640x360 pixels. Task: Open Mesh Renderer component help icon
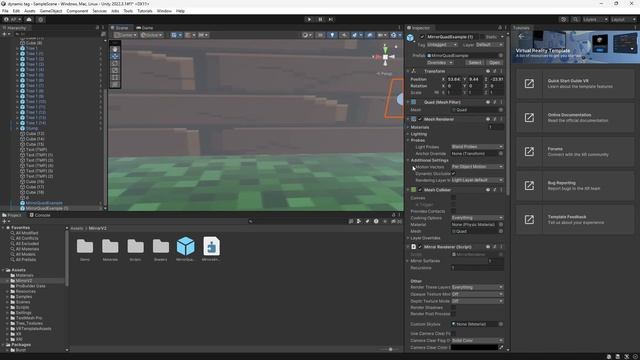pos(488,119)
